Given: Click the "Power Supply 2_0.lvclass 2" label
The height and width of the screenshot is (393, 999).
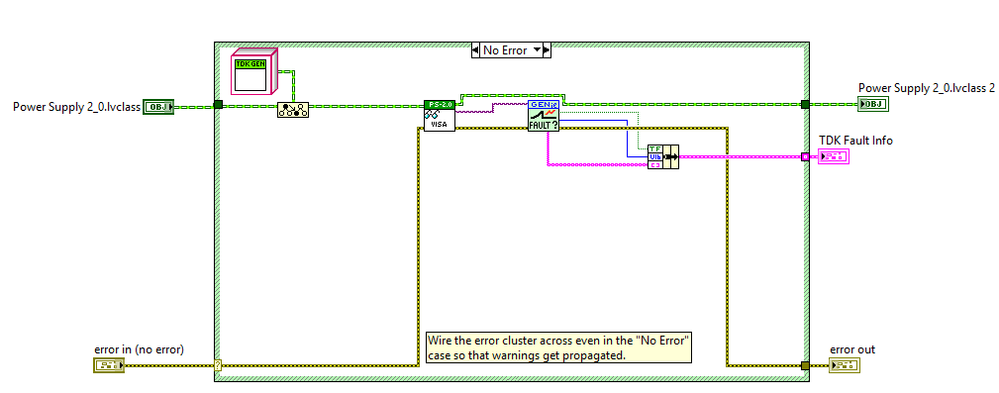Looking at the screenshot, I should (926, 88).
